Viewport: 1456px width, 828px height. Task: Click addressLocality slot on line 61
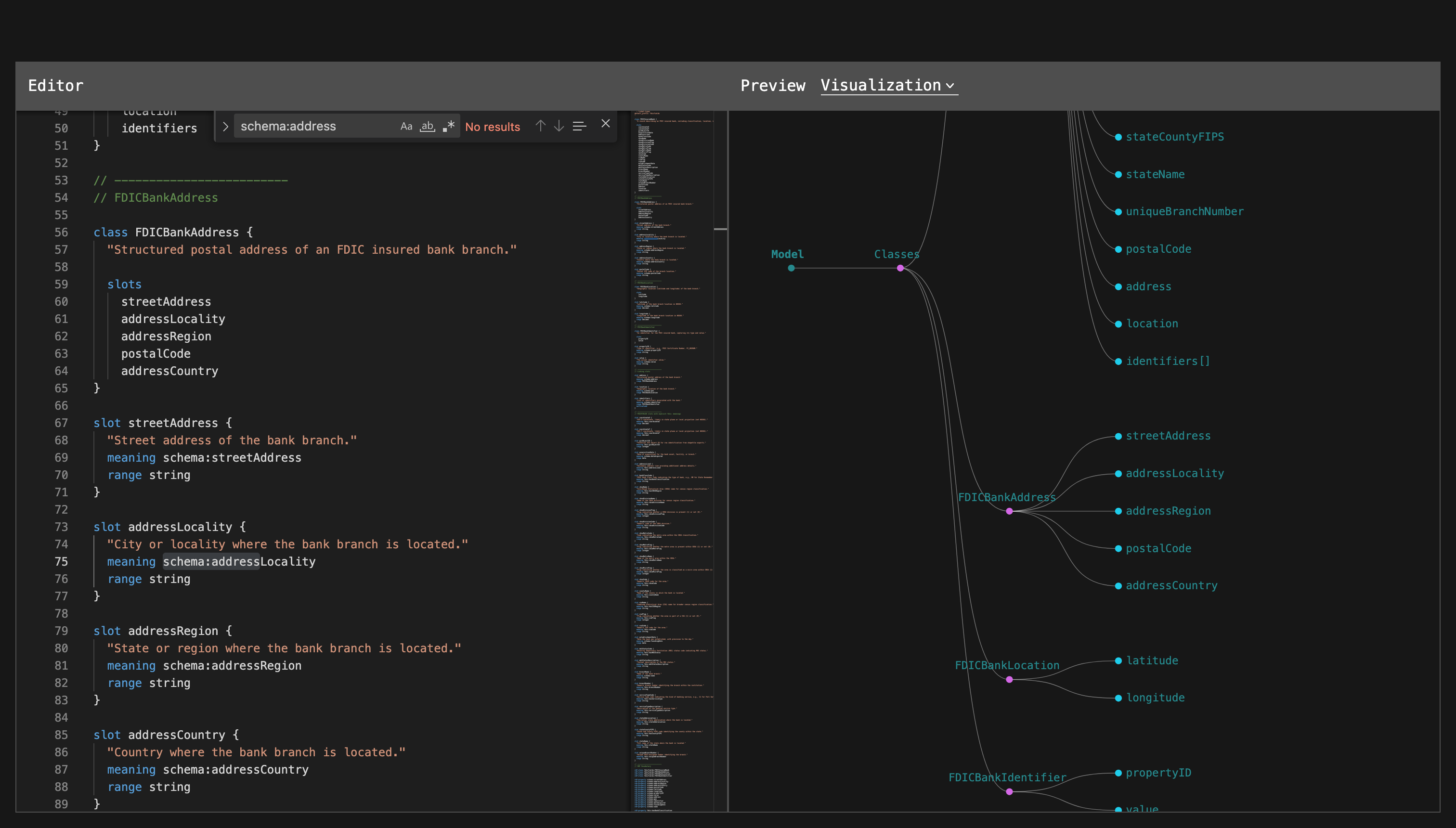173,319
